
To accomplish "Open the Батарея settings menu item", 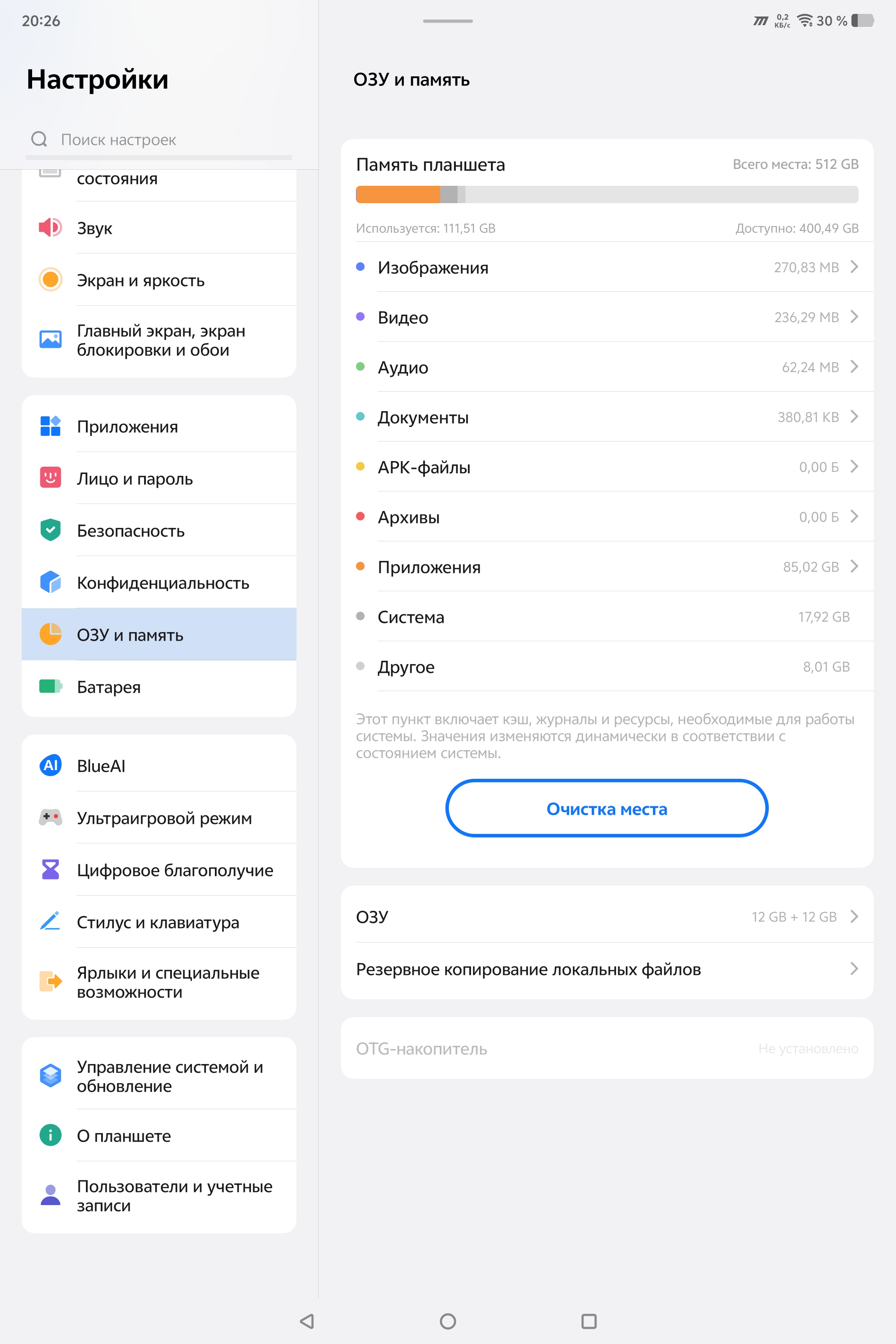I will pos(159,686).
